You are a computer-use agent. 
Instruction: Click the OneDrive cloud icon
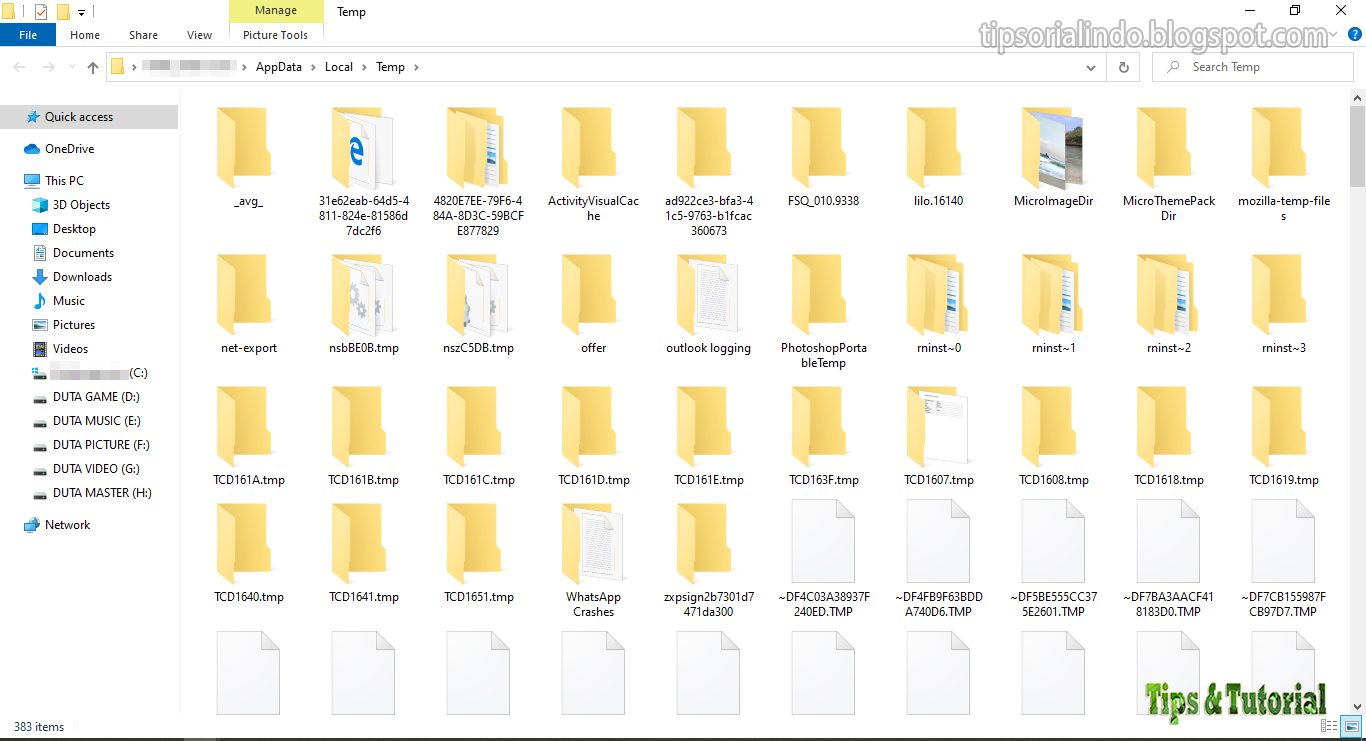point(32,148)
